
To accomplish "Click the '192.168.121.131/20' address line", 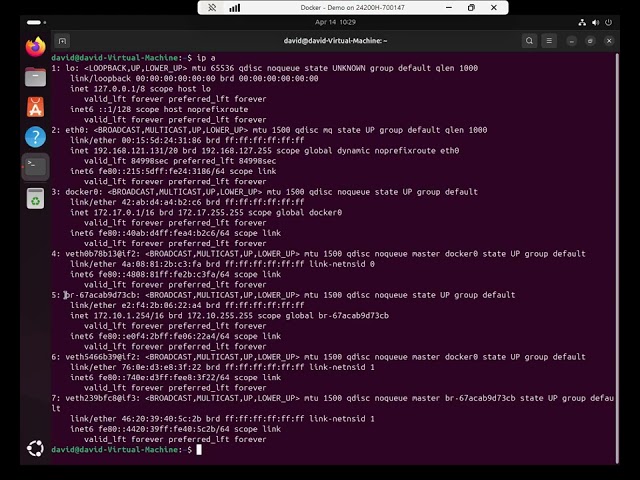I will point(264,151).
